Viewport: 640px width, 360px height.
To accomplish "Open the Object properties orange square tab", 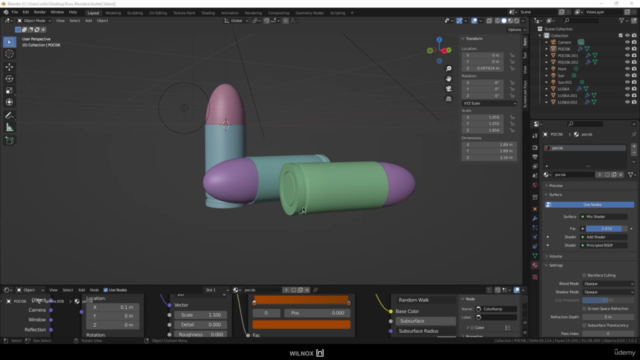I will [535, 209].
